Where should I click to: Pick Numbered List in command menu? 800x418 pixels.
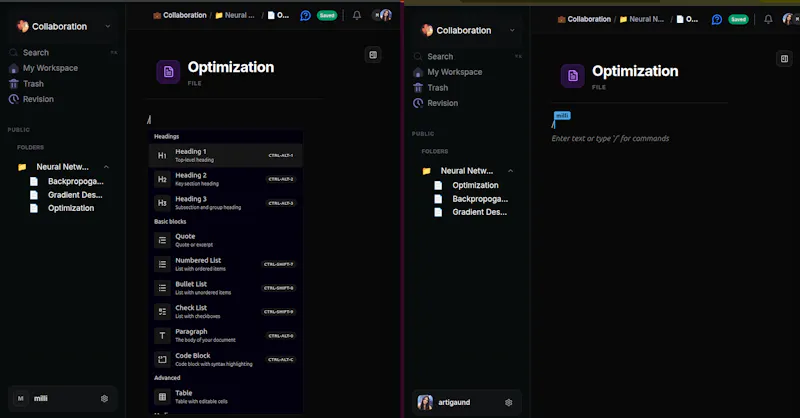coord(225,264)
